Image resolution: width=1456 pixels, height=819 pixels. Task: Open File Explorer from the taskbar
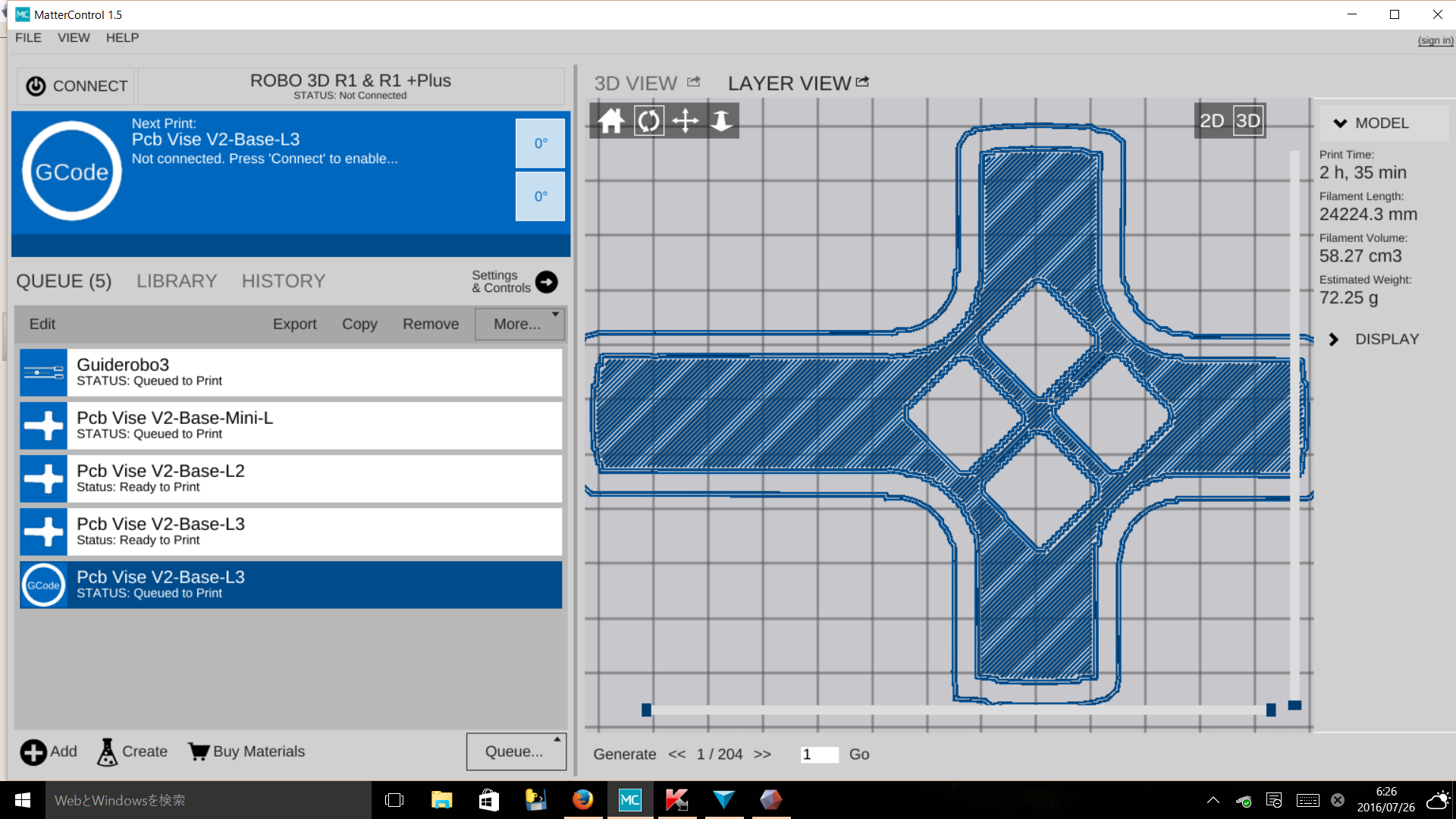tap(441, 800)
